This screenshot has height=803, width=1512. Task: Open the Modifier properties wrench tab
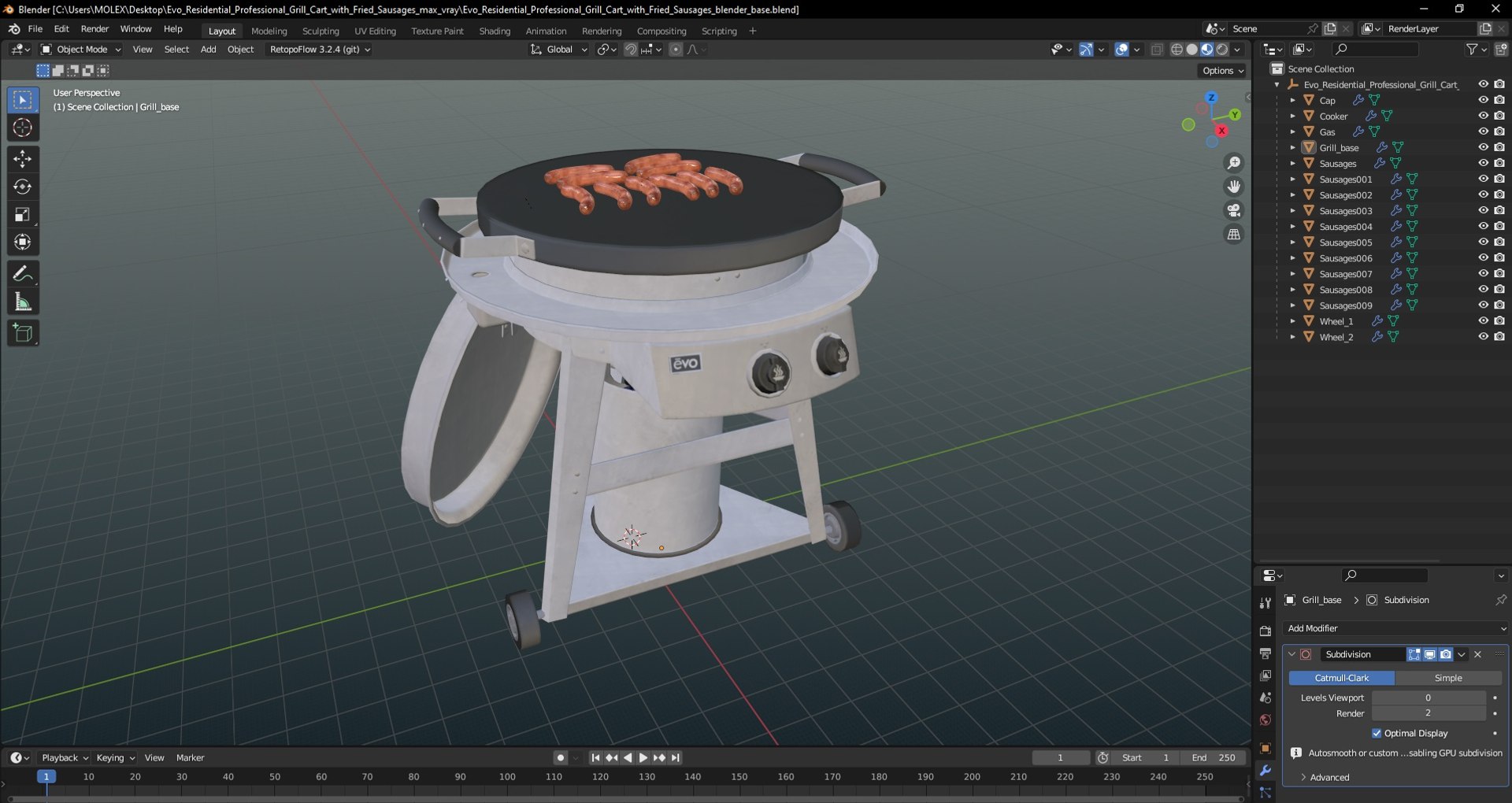pyautogui.click(x=1266, y=770)
